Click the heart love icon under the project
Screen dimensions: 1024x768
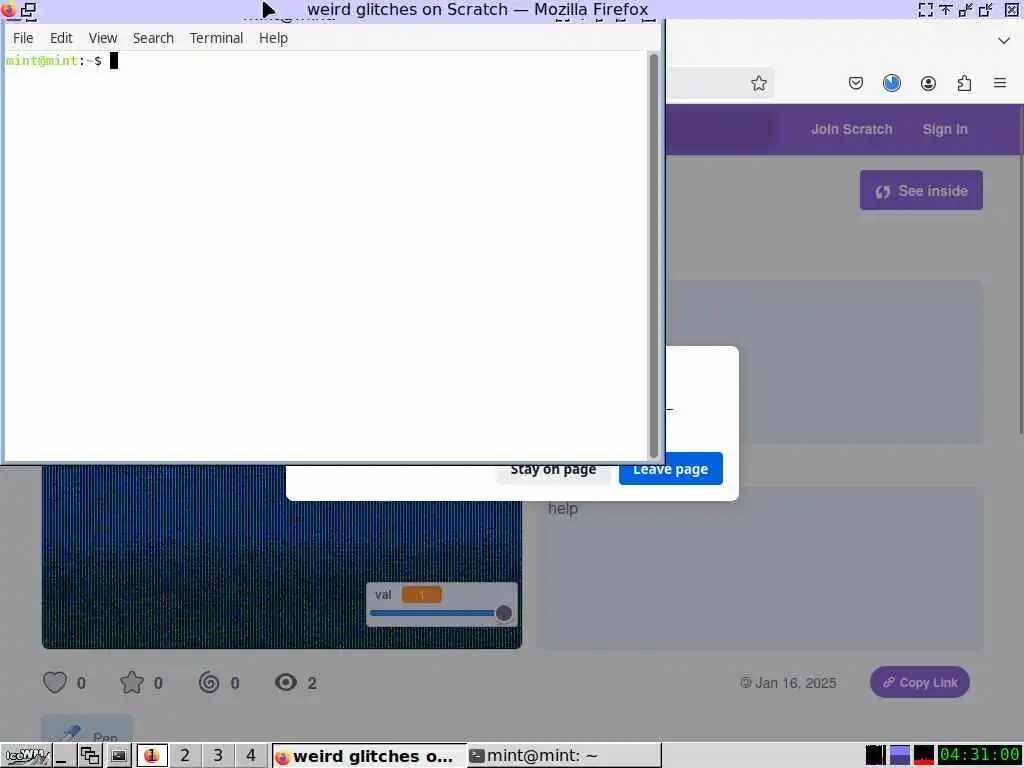click(x=55, y=682)
